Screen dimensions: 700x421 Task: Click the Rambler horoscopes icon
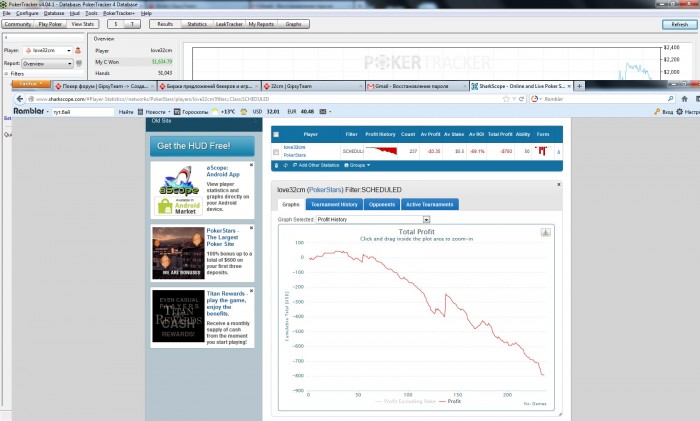point(177,112)
